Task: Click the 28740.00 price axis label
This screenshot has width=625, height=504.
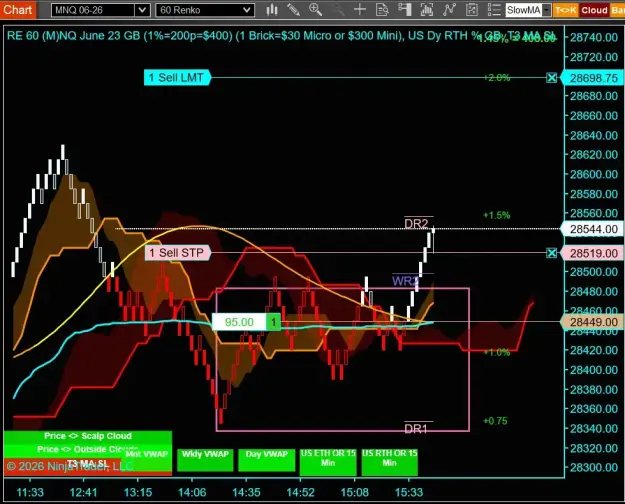Action: 594,37
